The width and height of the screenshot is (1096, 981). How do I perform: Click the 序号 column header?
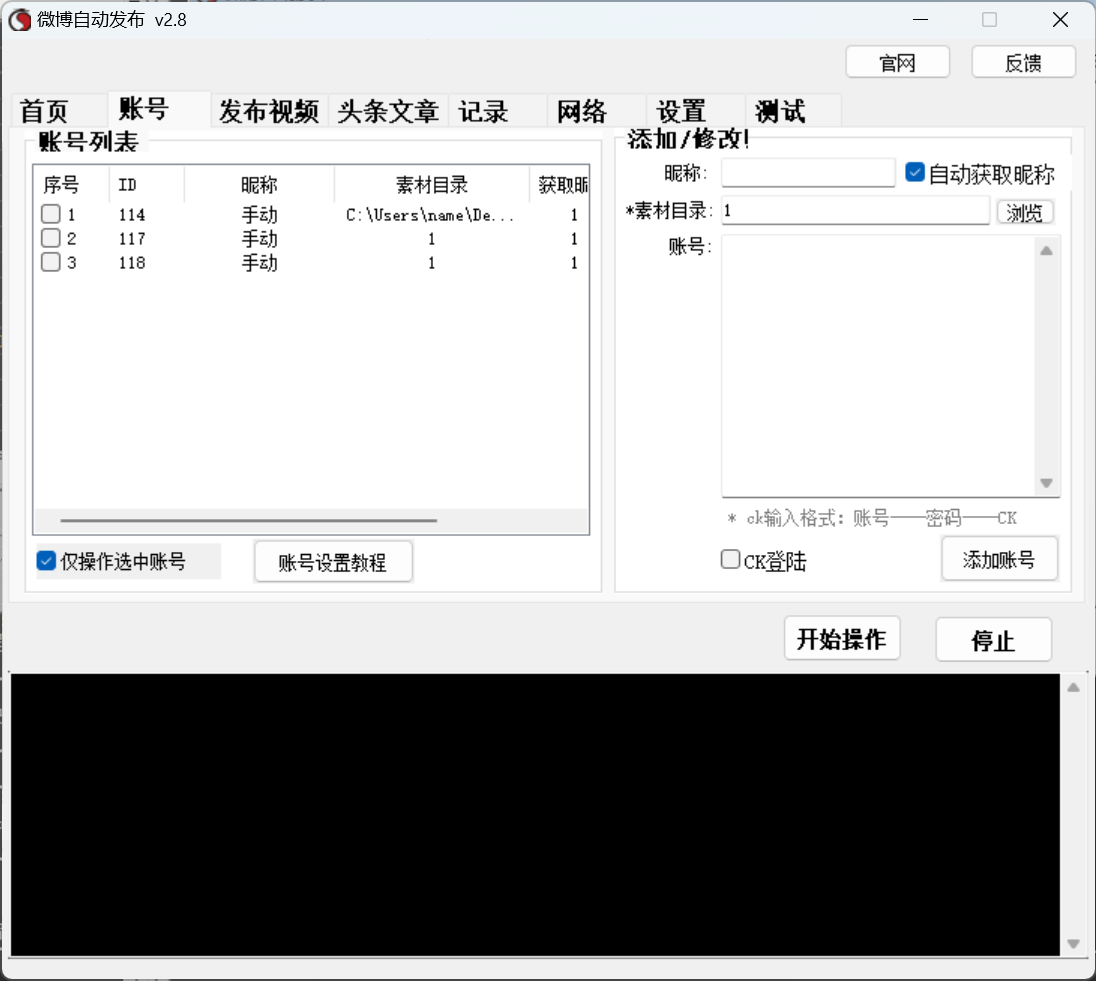[x=71, y=185]
